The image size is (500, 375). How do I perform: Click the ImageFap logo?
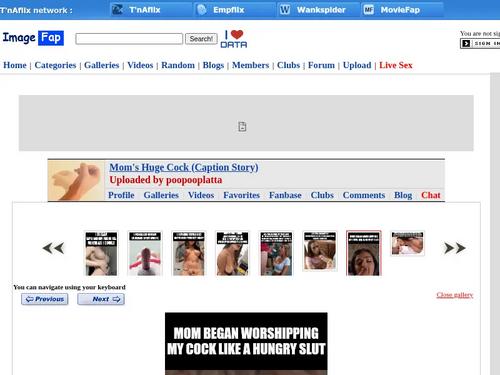coord(33,38)
